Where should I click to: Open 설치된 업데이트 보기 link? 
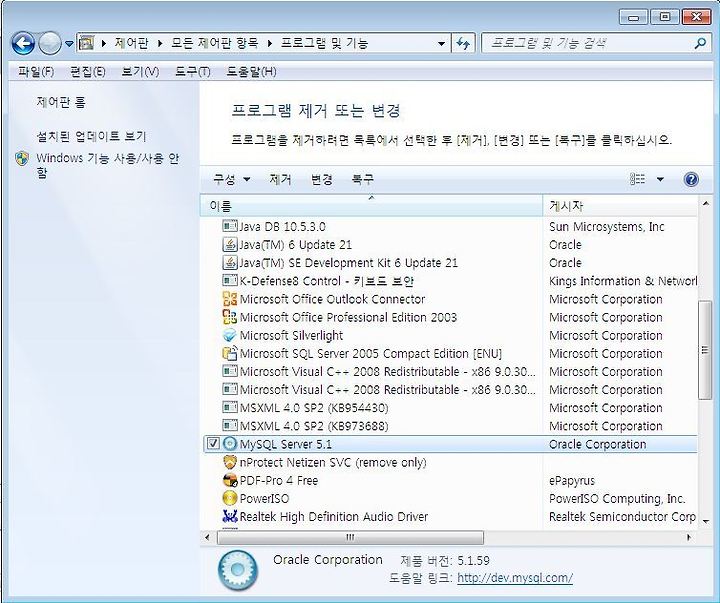point(91,136)
